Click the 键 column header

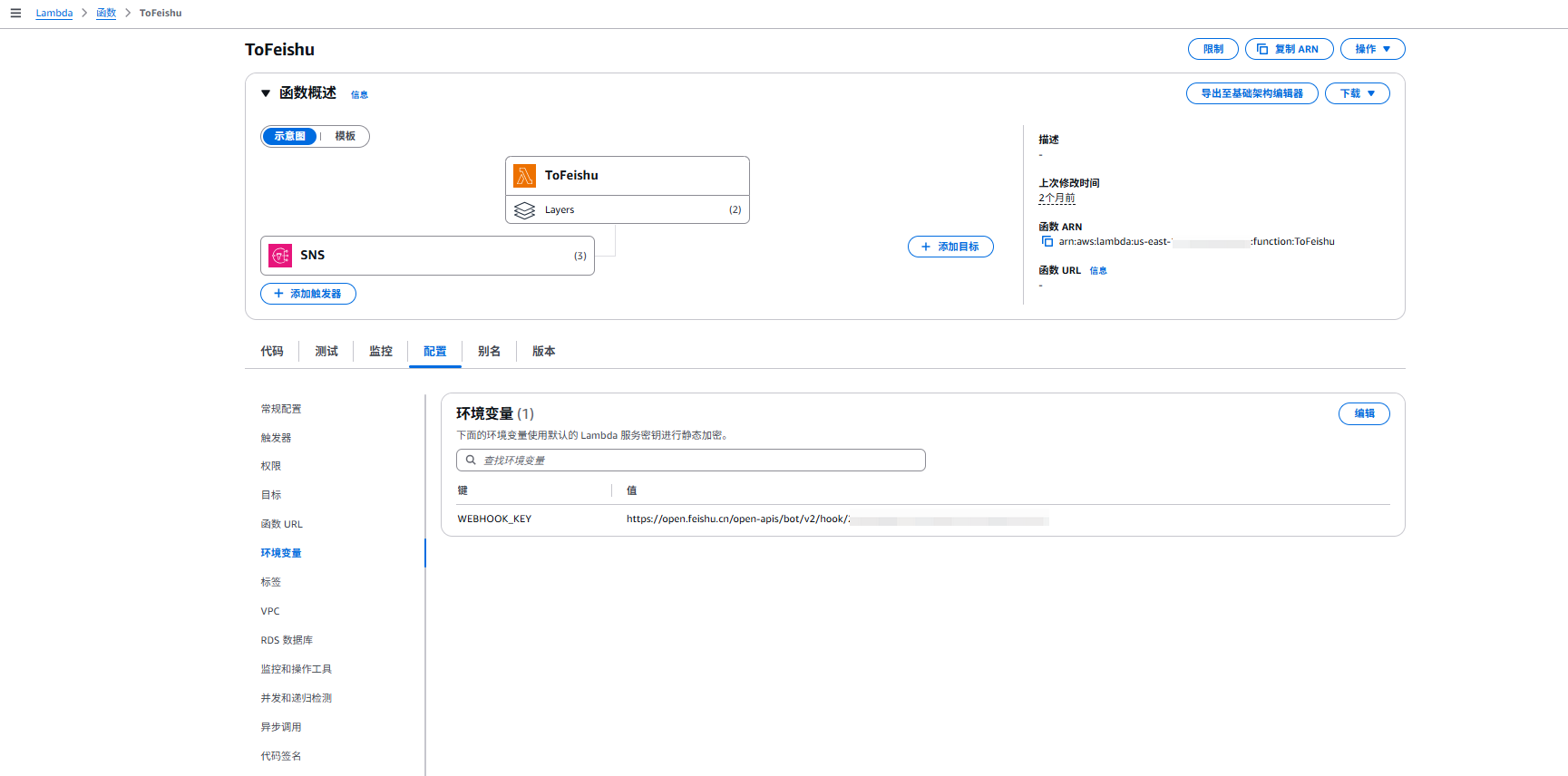click(x=463, y=490)
